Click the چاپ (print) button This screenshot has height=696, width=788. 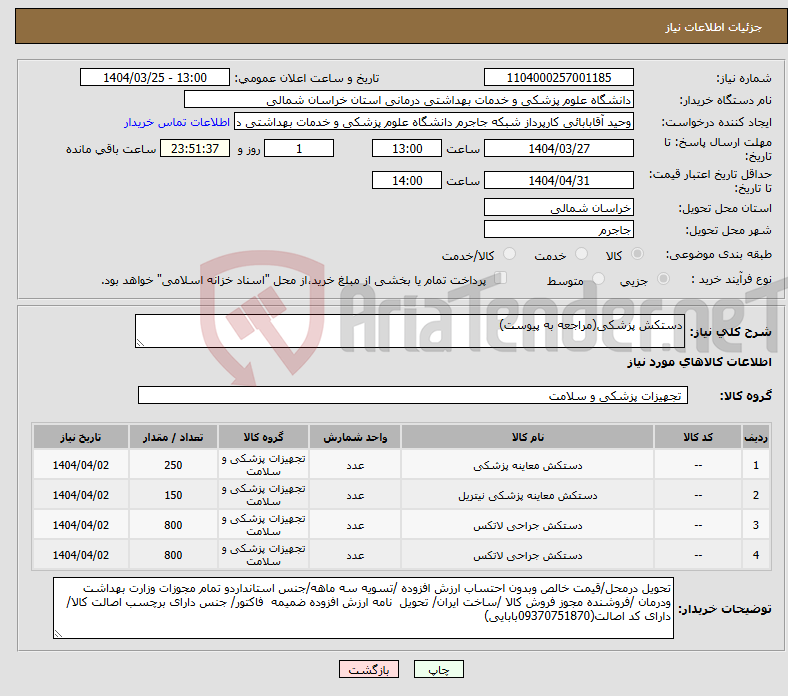438,669
